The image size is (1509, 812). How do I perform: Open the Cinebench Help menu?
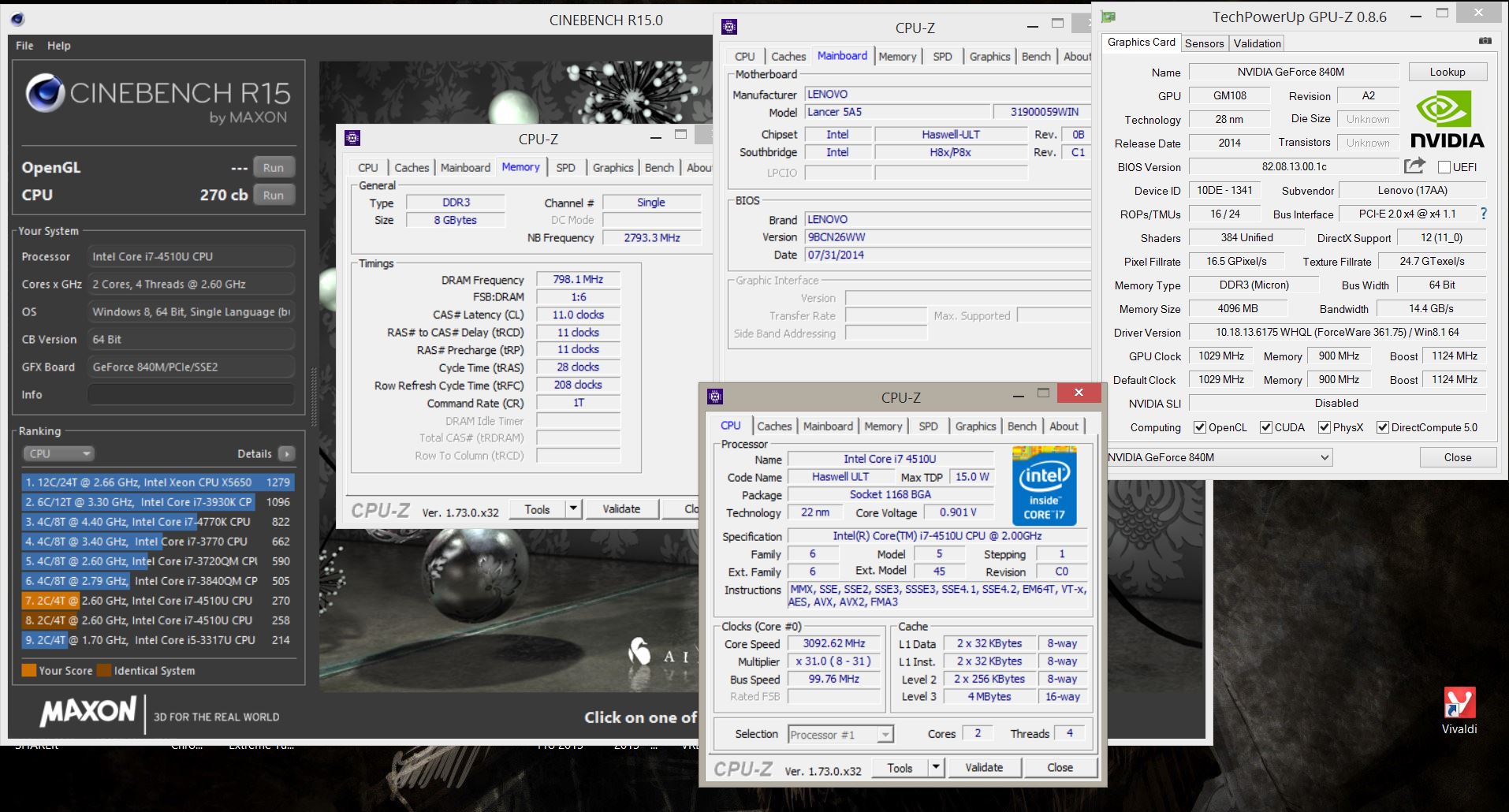coord(59,46)
